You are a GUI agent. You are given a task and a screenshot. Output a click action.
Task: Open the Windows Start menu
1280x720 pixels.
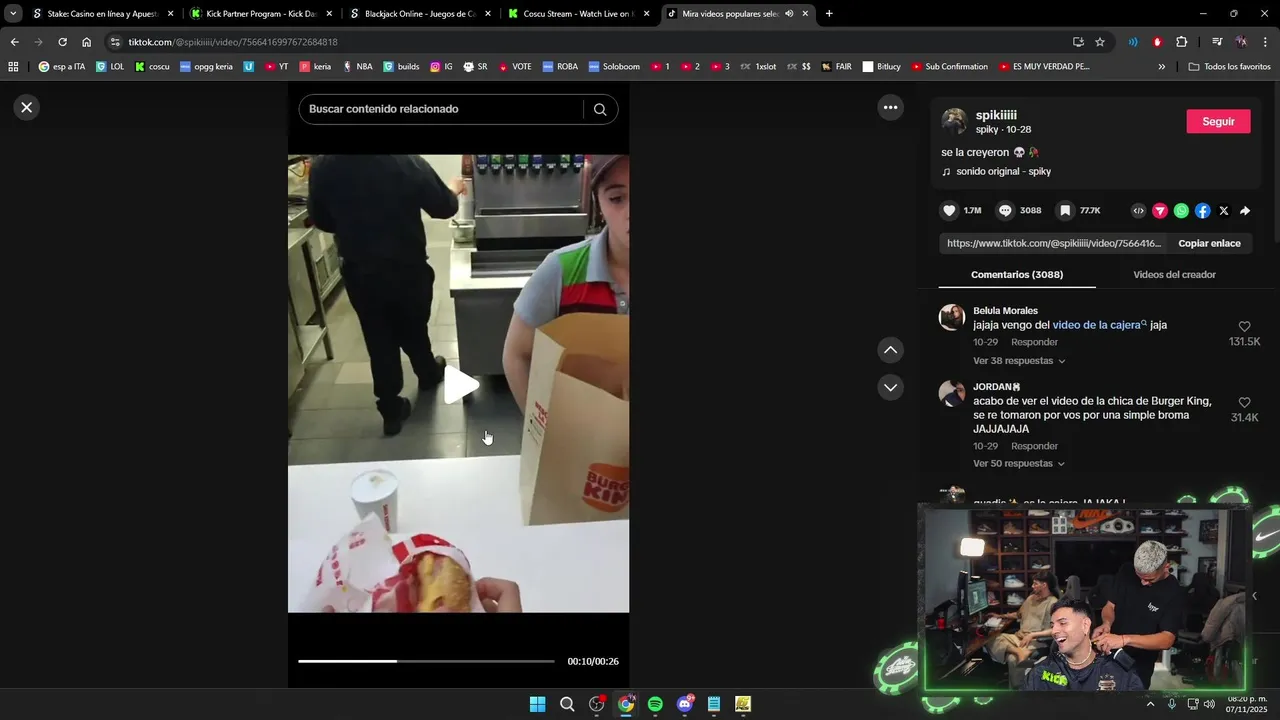coord(537,704)
